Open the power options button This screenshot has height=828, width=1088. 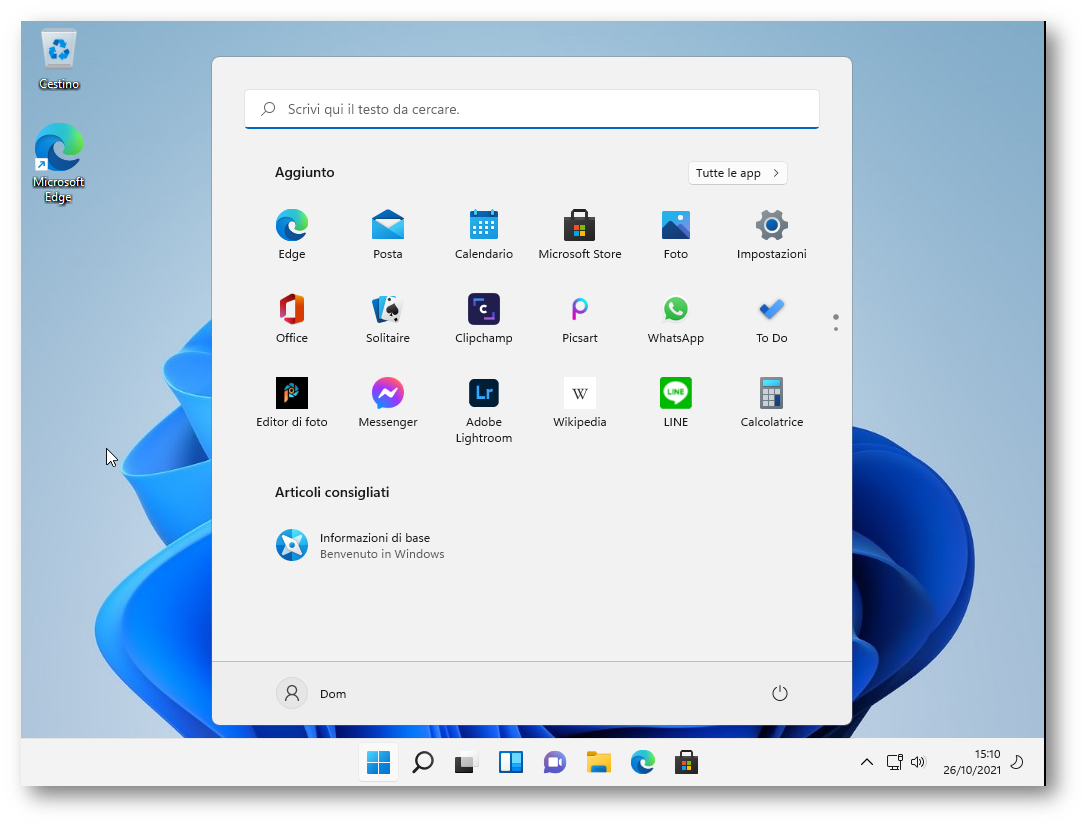(780, 693)
